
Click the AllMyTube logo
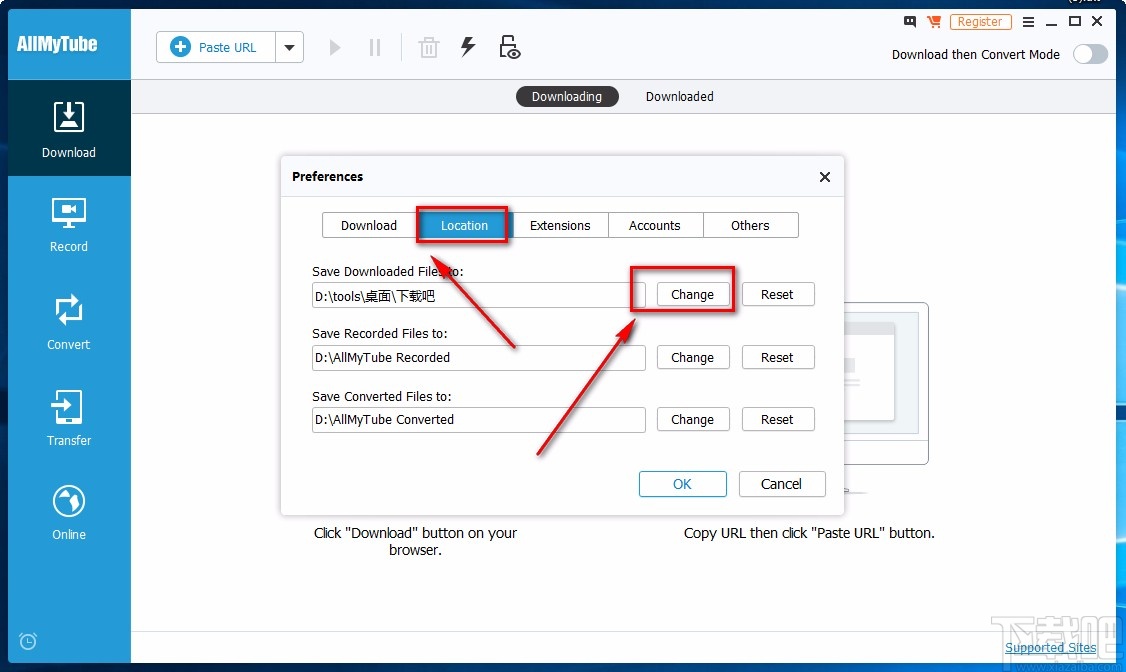(57, 44)
